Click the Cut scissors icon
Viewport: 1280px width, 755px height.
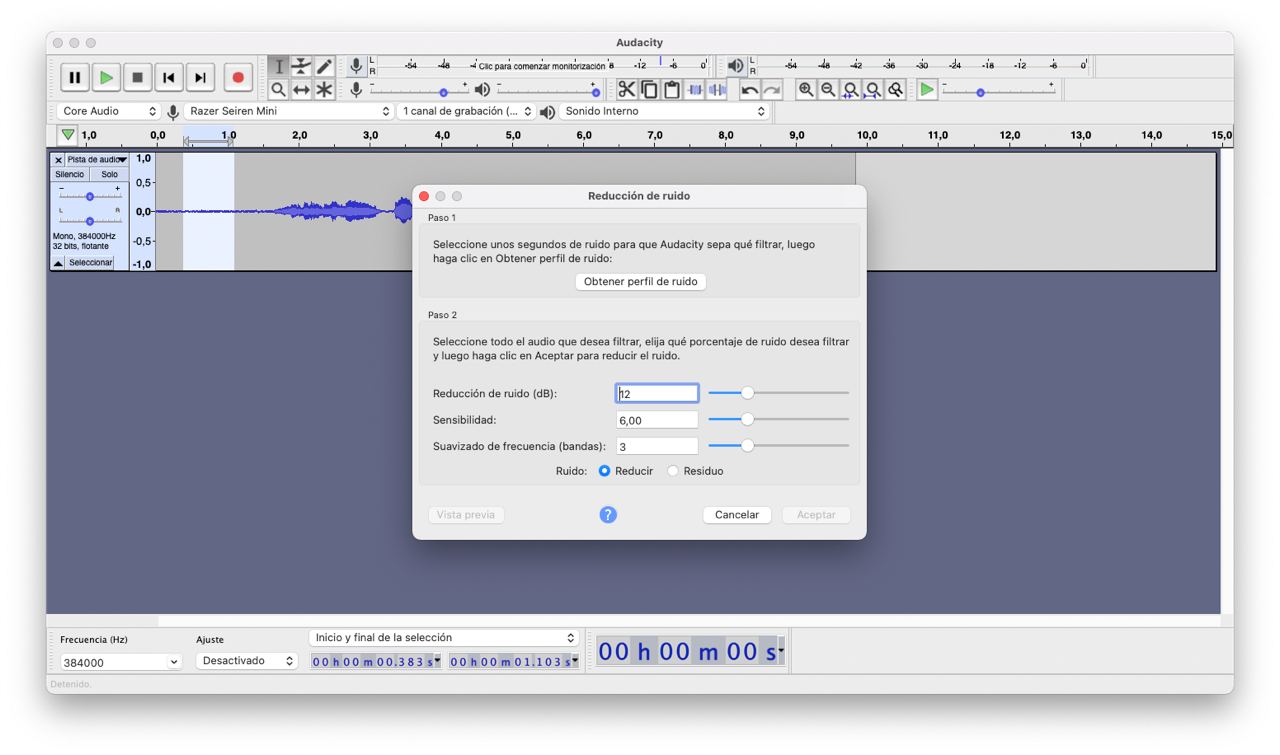627,89
